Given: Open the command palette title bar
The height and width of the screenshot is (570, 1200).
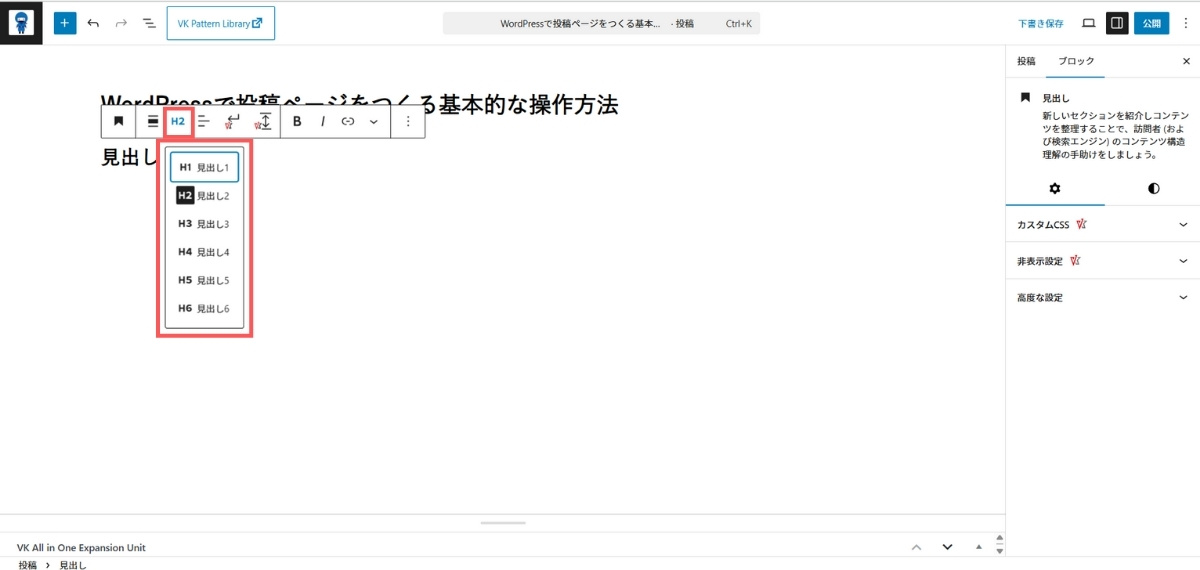Looking at the screenshot, I should coord(601,23).
